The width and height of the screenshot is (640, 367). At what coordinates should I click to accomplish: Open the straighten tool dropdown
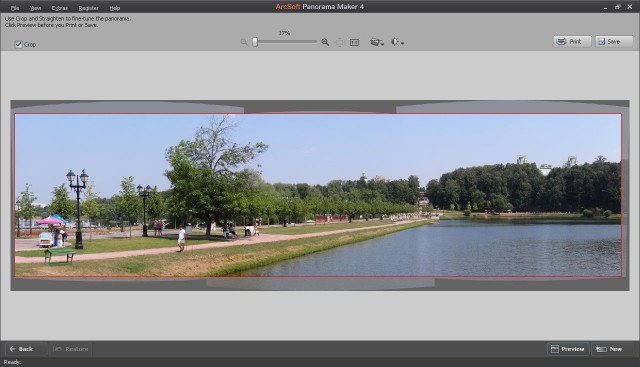click(377, 42)
